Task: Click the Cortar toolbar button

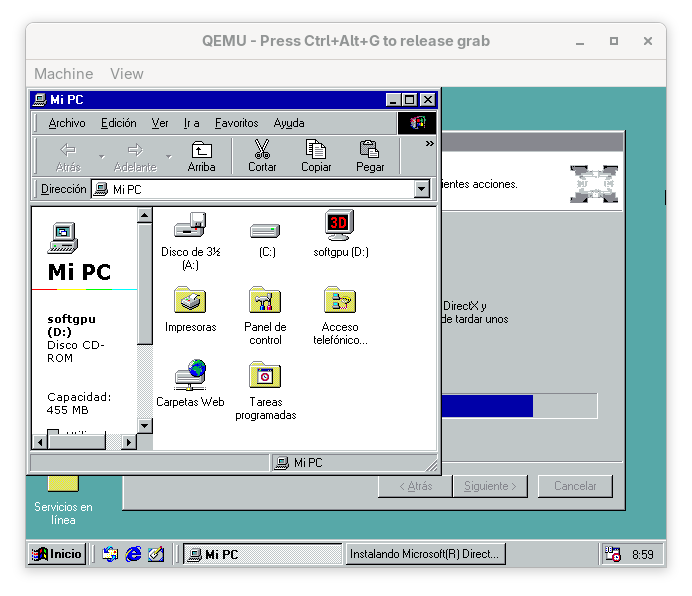Action: [x=262, y=156]
